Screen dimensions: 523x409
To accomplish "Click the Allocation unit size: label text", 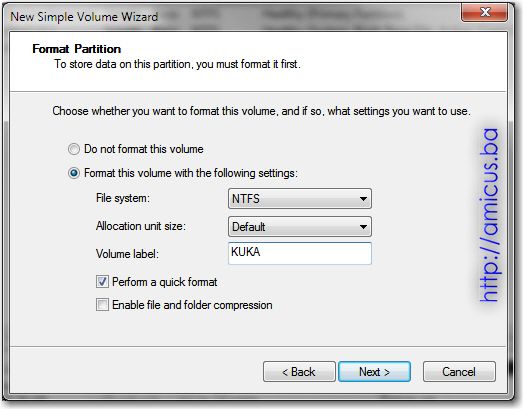I will click(141, 226).
